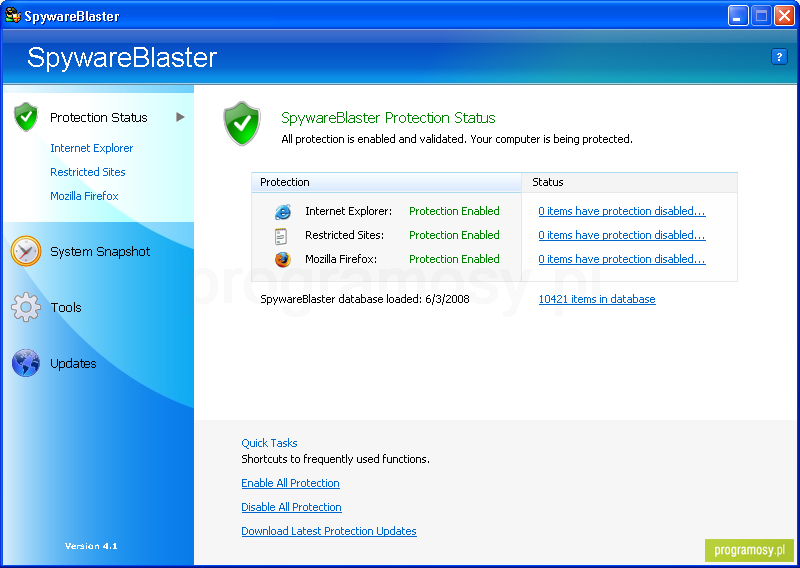Click 'Shortcuts to frequently used functions.' text
Image resolution: width=800 pixels, height=568 pixels.
tap(335, 459)
